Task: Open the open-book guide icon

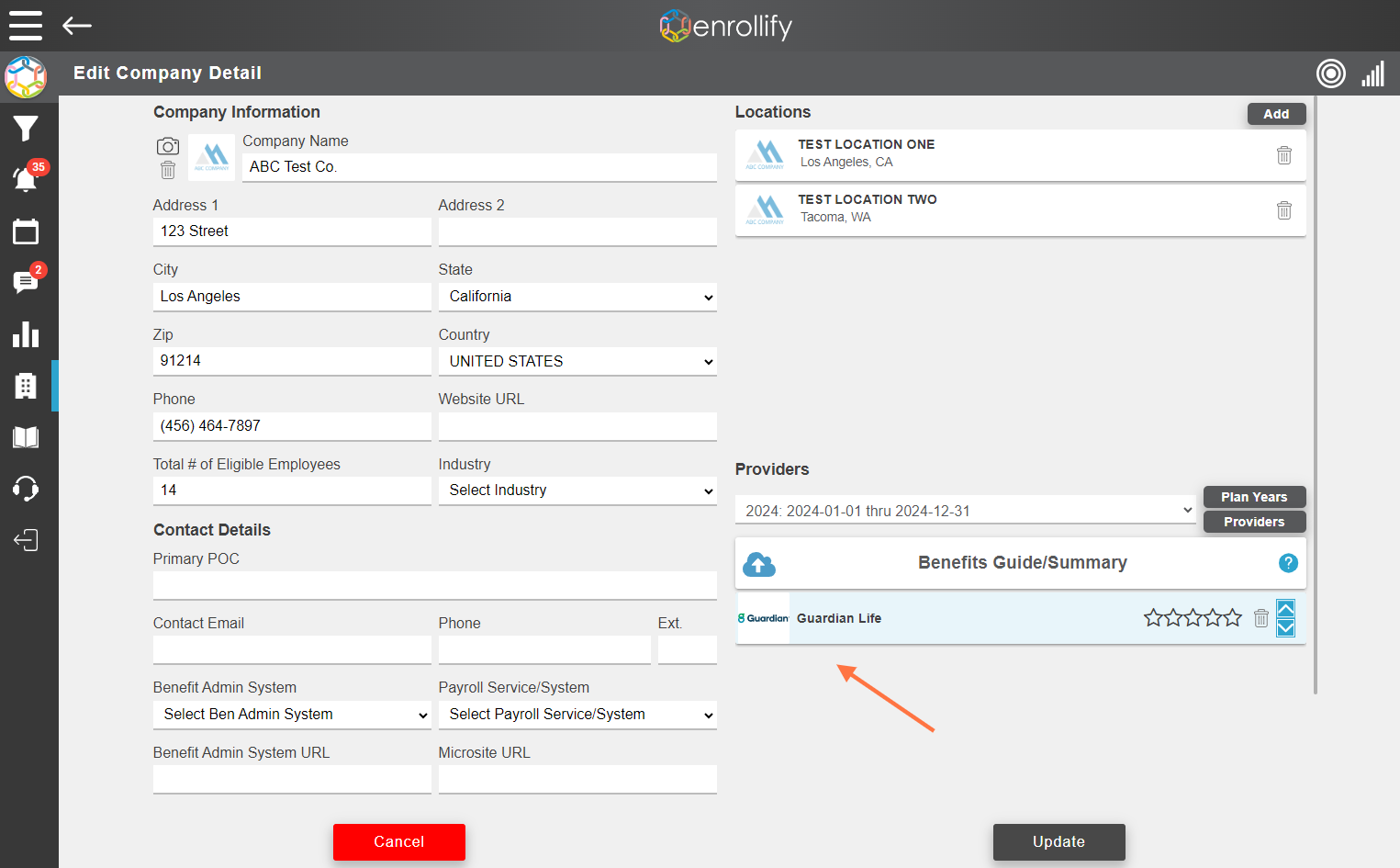Action: coord(26,437)
